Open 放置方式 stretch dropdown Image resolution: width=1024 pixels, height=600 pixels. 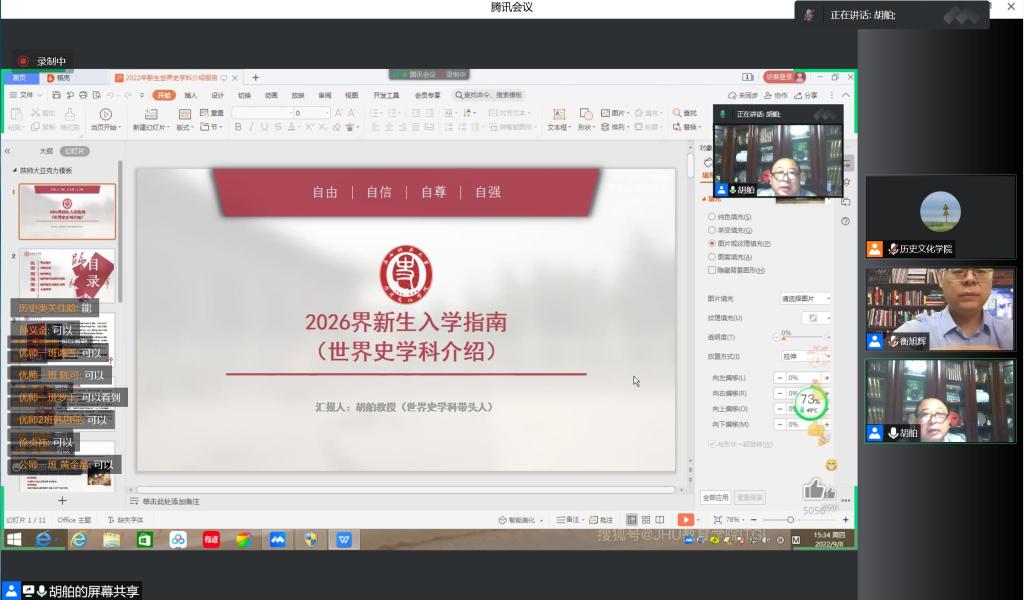pyautogui.click(x=805, y=355)
